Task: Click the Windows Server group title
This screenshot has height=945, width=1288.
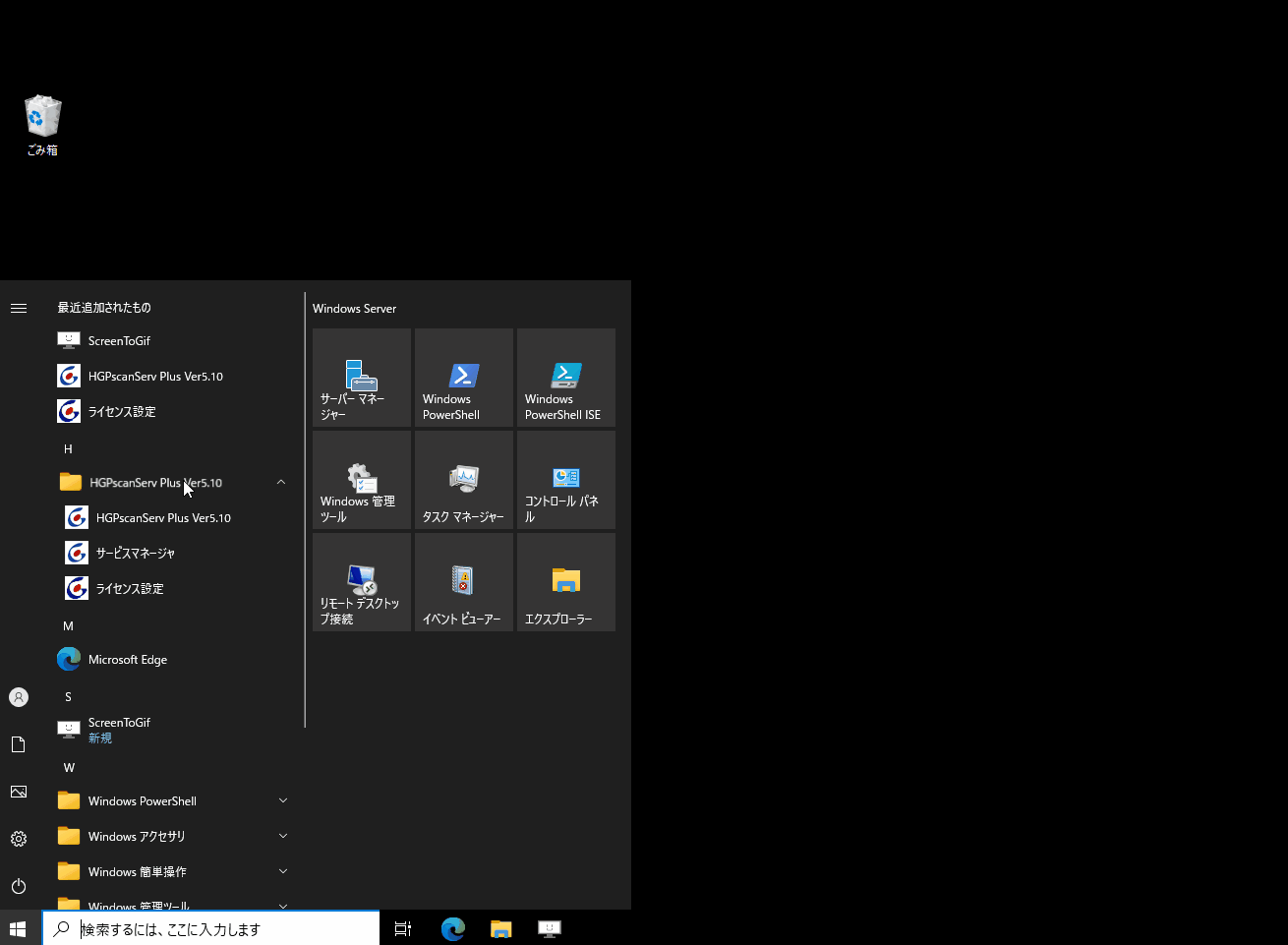Action: tap(354, 309)
